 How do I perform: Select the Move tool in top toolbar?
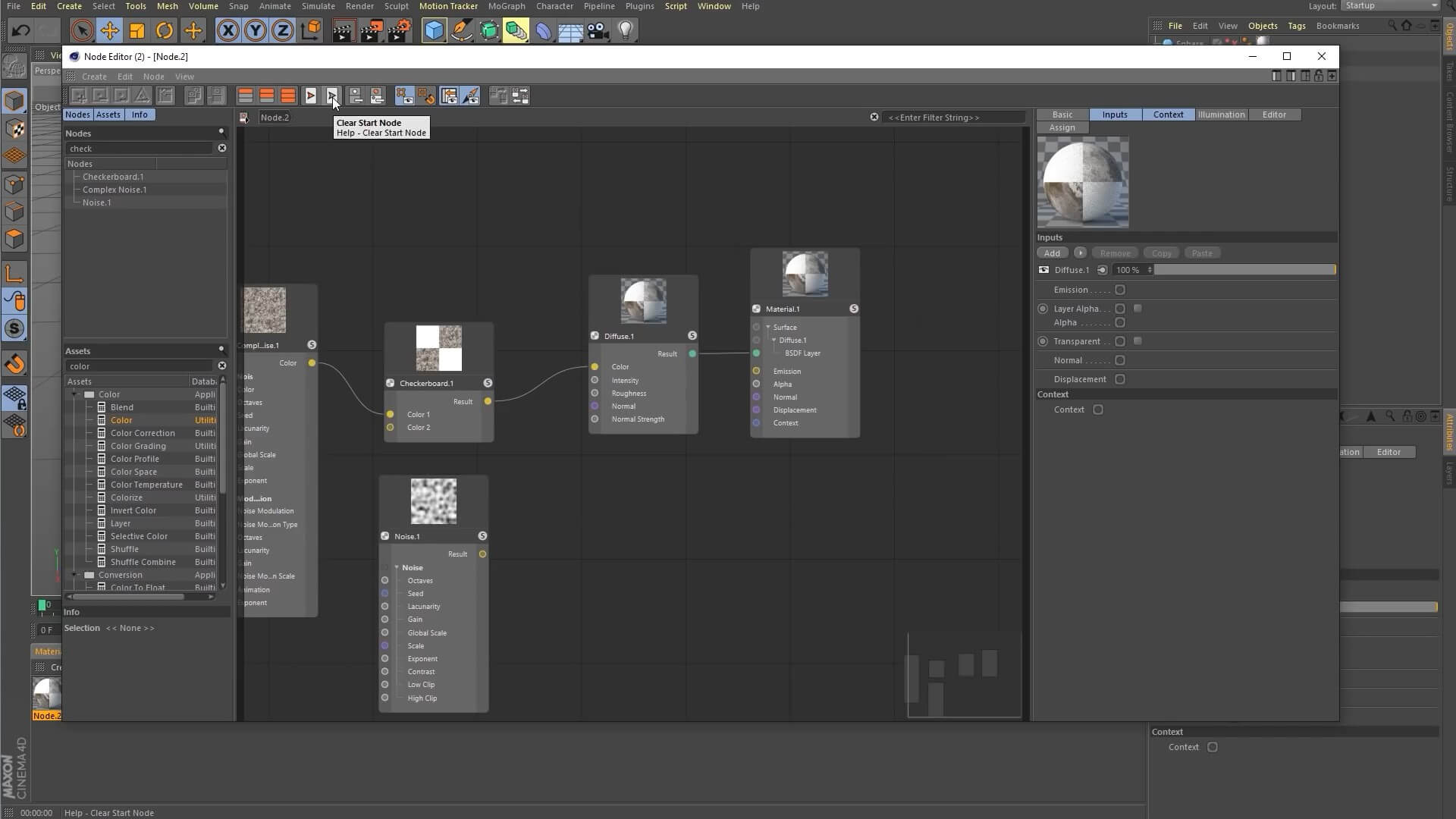click(x=109, y=31)
